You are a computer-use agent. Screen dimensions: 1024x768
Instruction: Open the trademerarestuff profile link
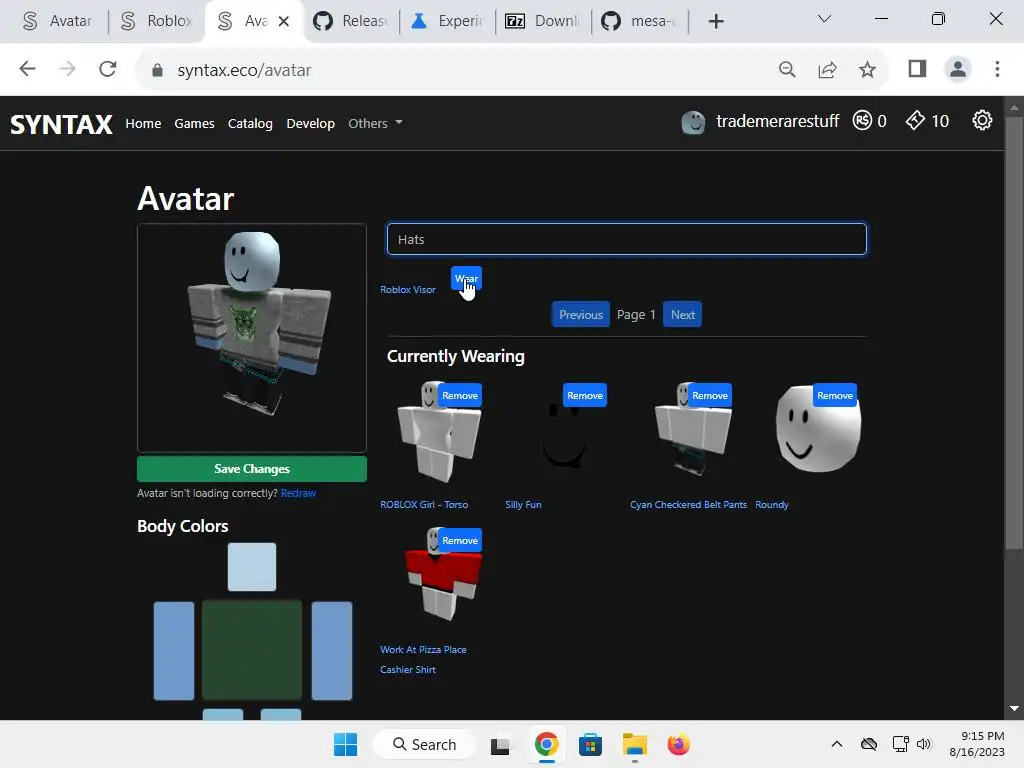(777, 121)
